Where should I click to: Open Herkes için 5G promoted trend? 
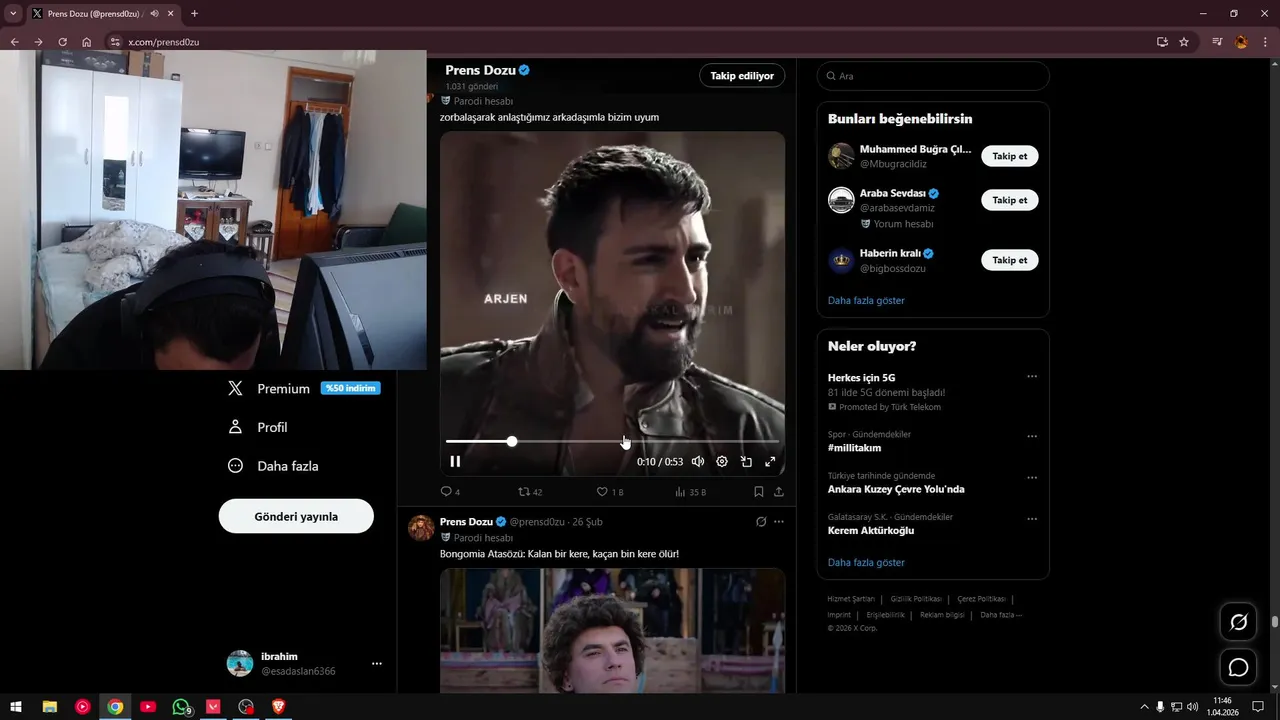(861, 378)
